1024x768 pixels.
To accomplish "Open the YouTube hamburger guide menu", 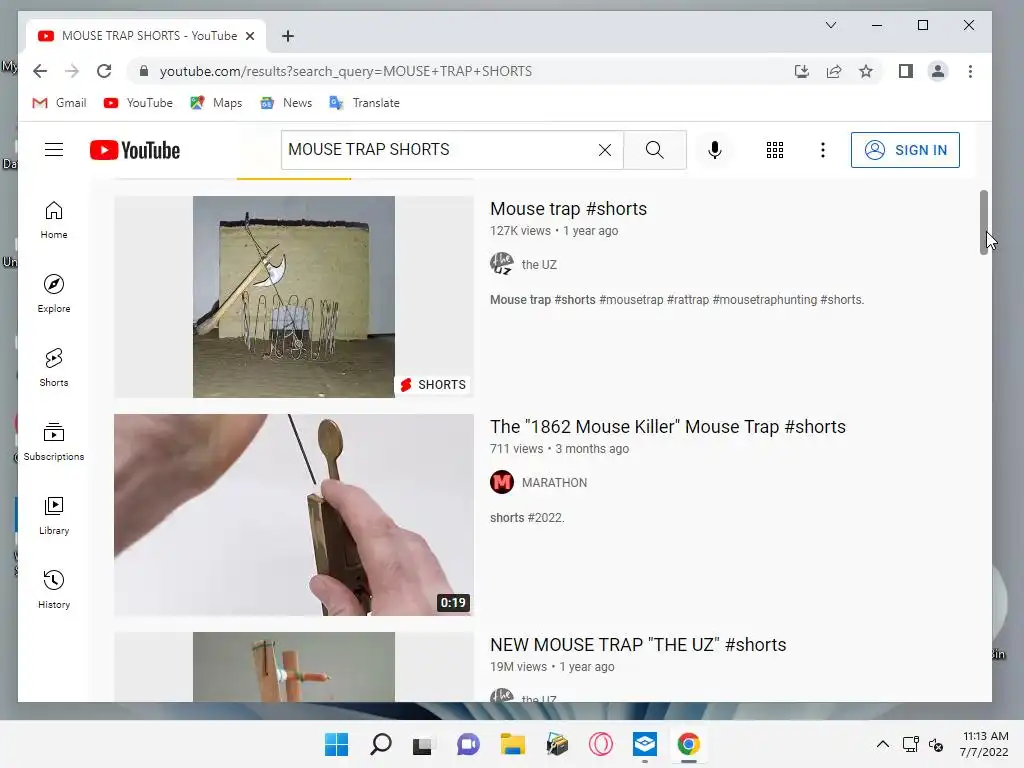I will (54, 150).
